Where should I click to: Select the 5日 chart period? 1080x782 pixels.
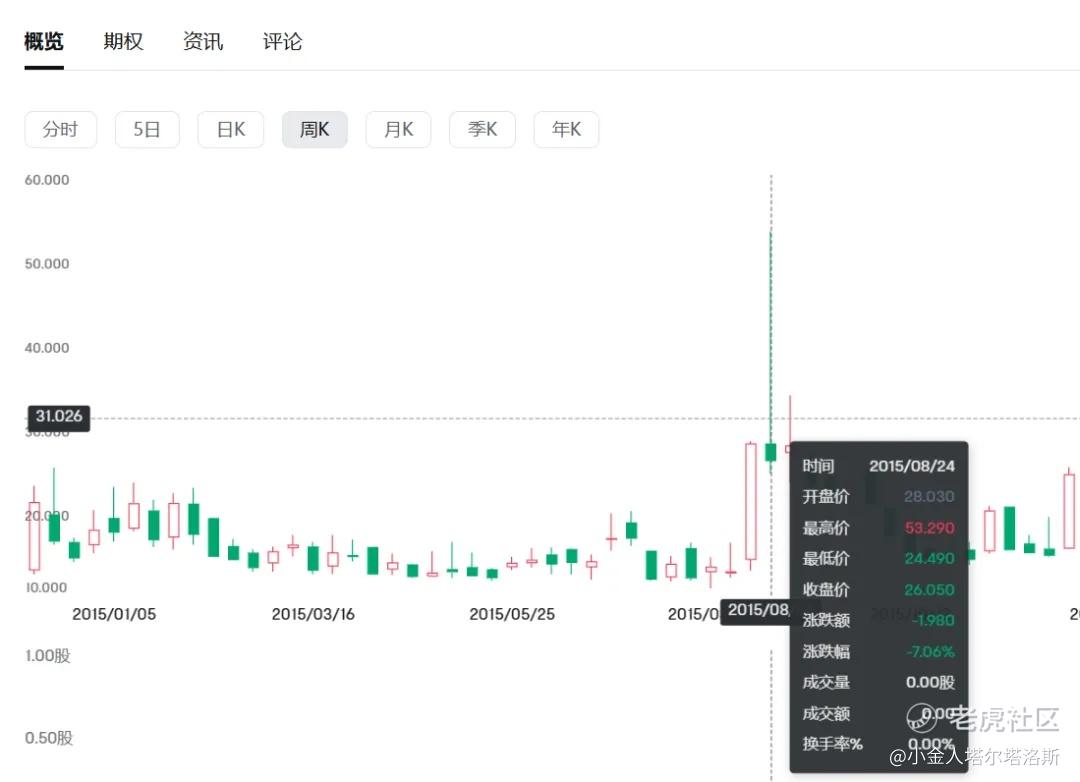pyautogui.click(x=147, y=130)
